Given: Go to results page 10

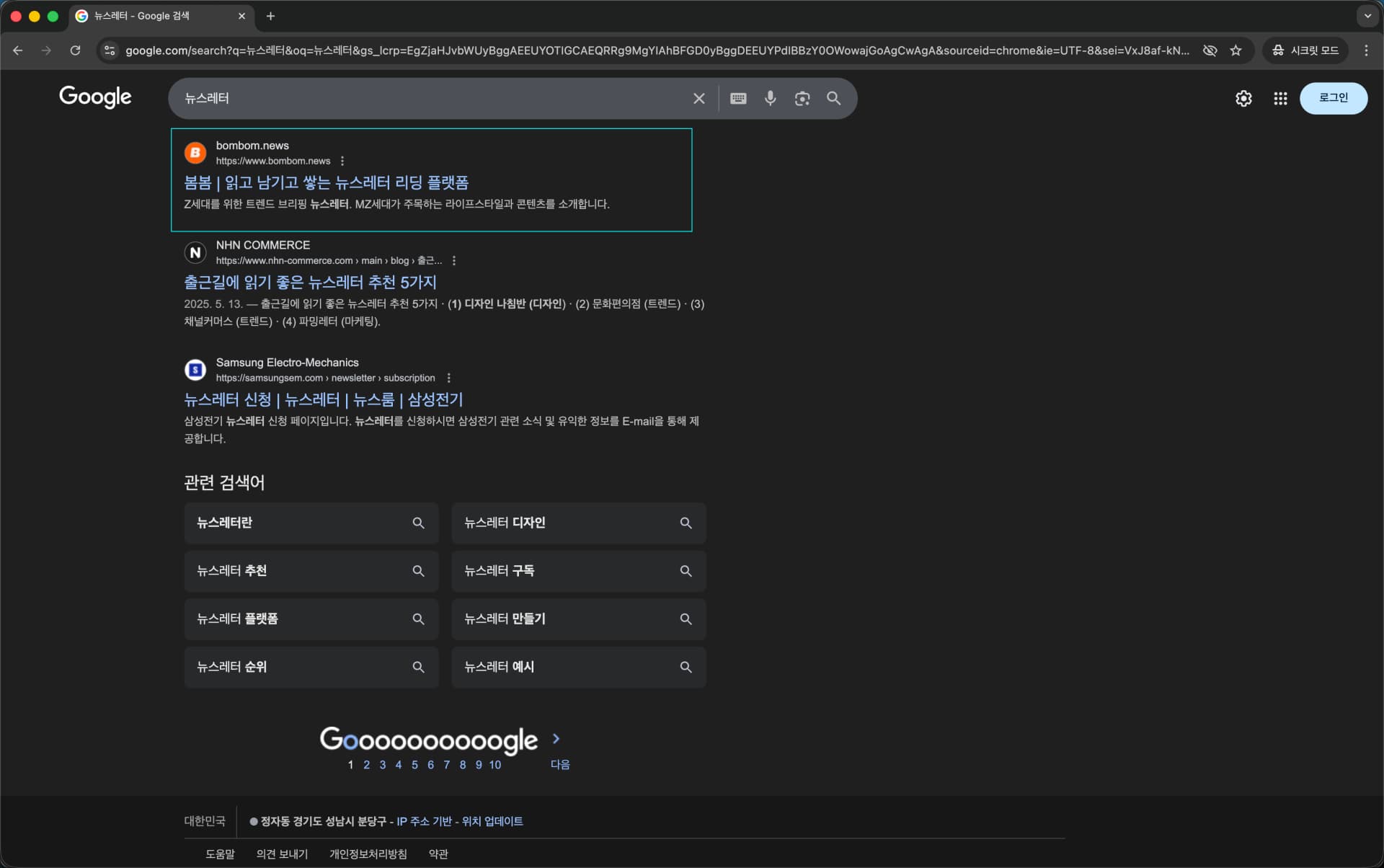Looking at the screenshot, I should tap(495, 765).
